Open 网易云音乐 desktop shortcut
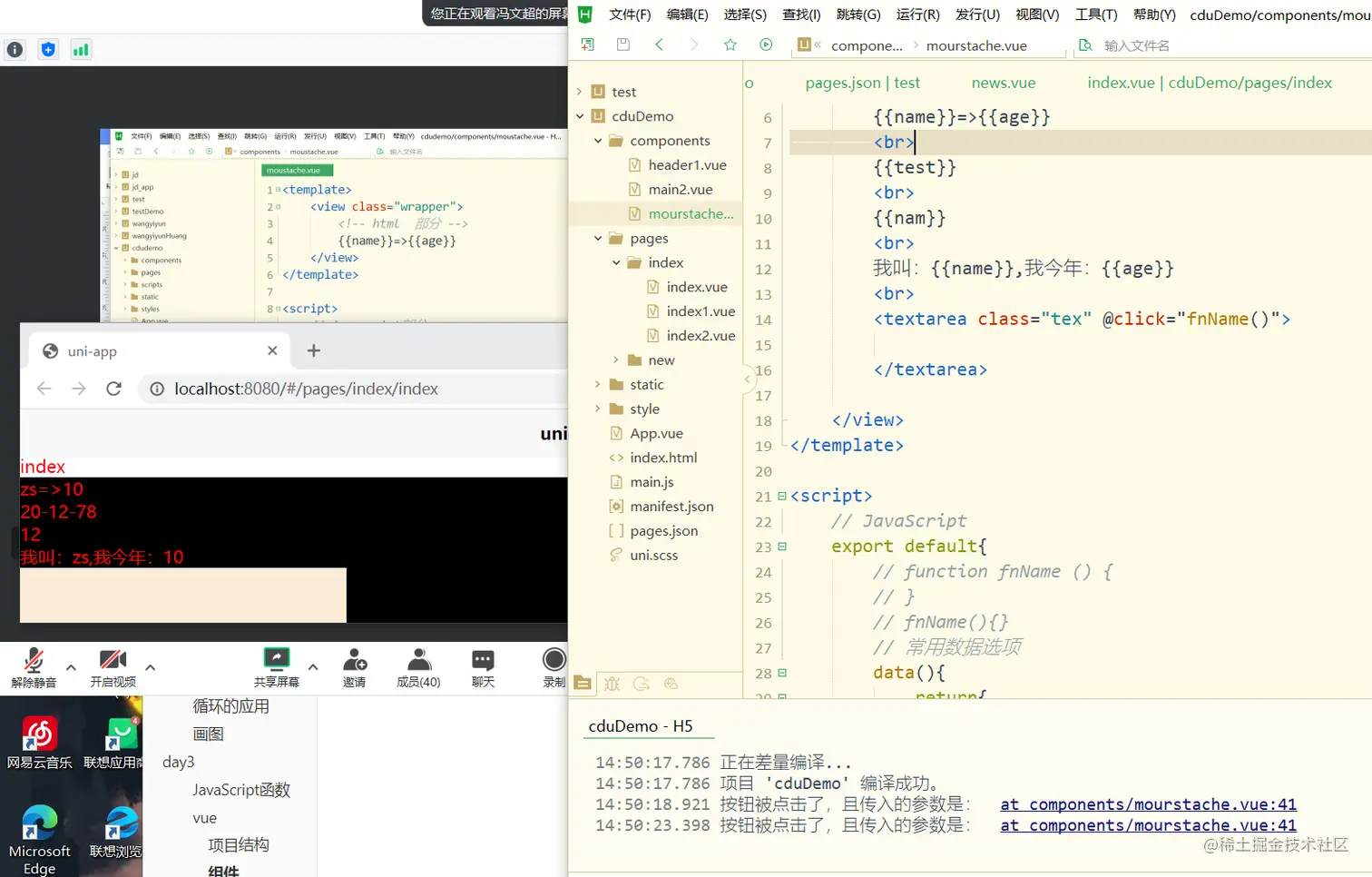Screen dimensions: 1372x877 point(39,743)
